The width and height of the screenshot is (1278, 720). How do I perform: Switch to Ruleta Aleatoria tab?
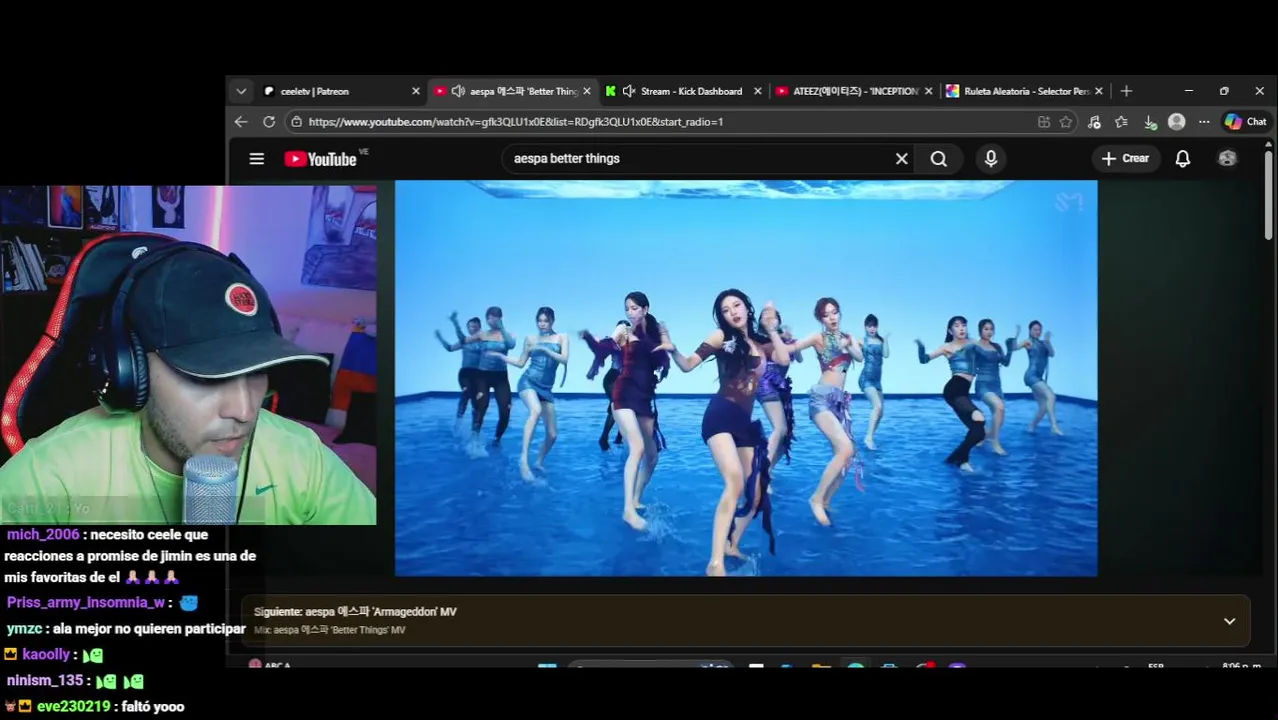coord(1026,91)
